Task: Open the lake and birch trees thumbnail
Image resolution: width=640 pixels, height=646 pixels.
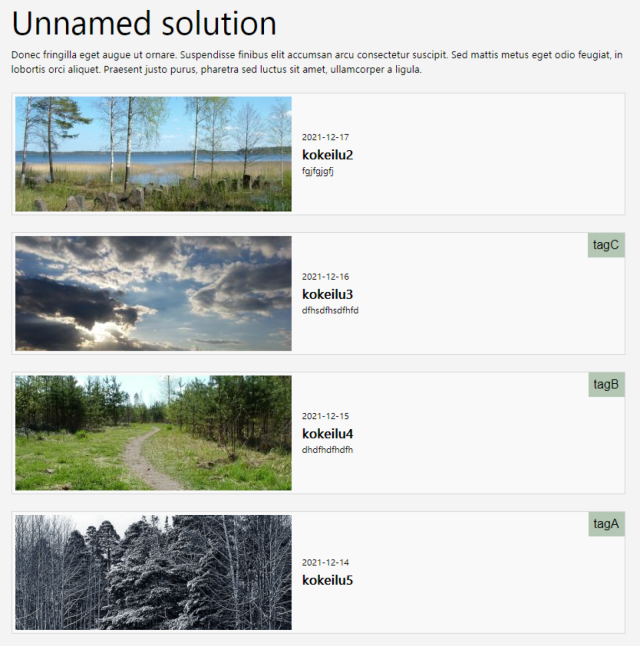Action: pyautogui.click(x=153, y=154)
